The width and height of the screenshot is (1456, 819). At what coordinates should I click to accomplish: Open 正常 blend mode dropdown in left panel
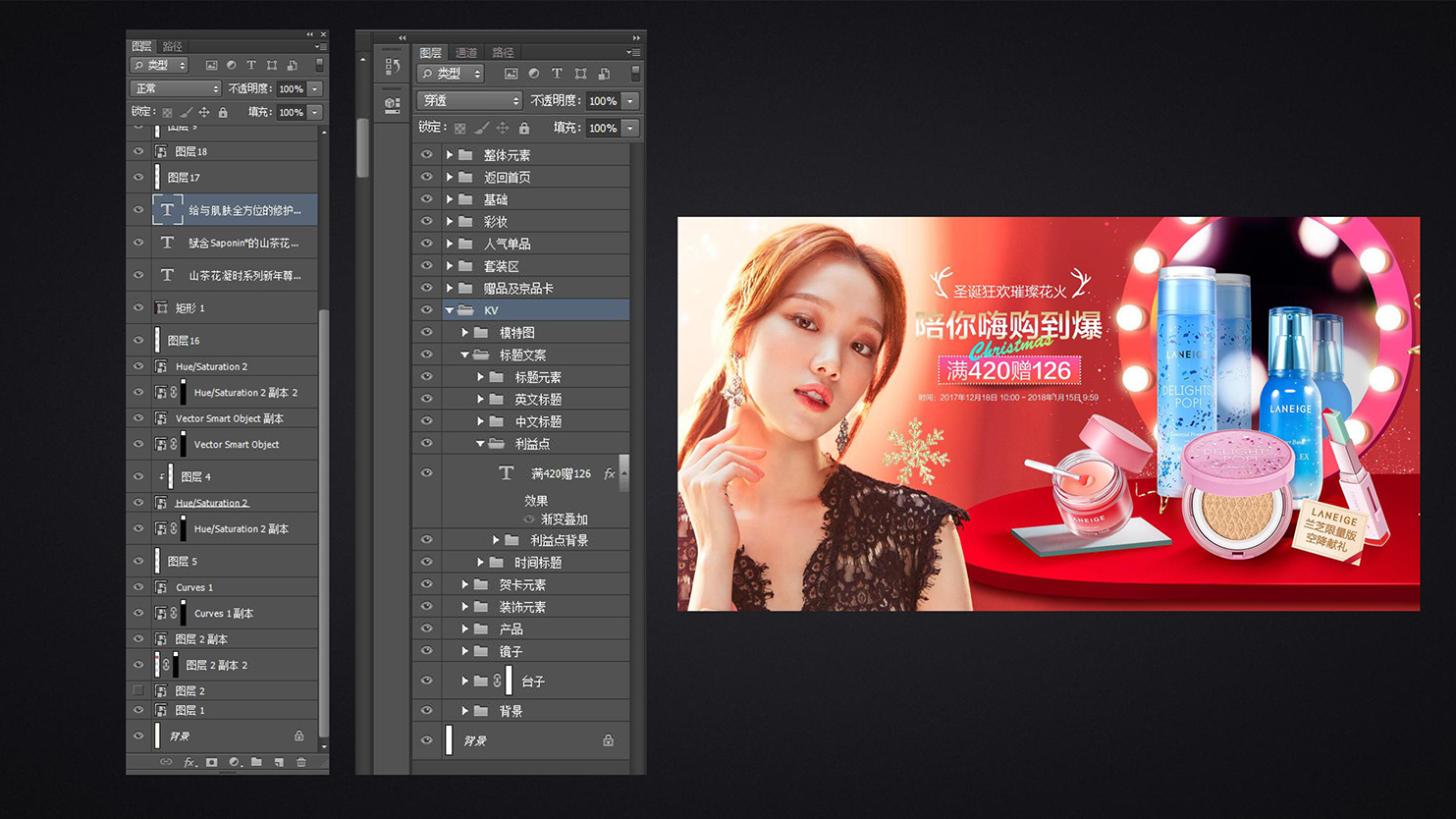click(x=176, y=89)
